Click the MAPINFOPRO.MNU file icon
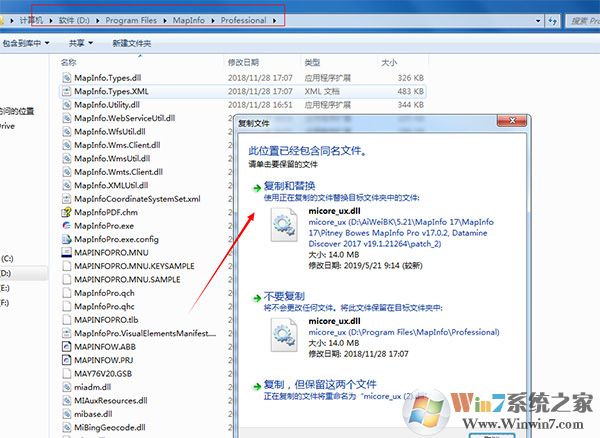 click(x=67, y=252)
